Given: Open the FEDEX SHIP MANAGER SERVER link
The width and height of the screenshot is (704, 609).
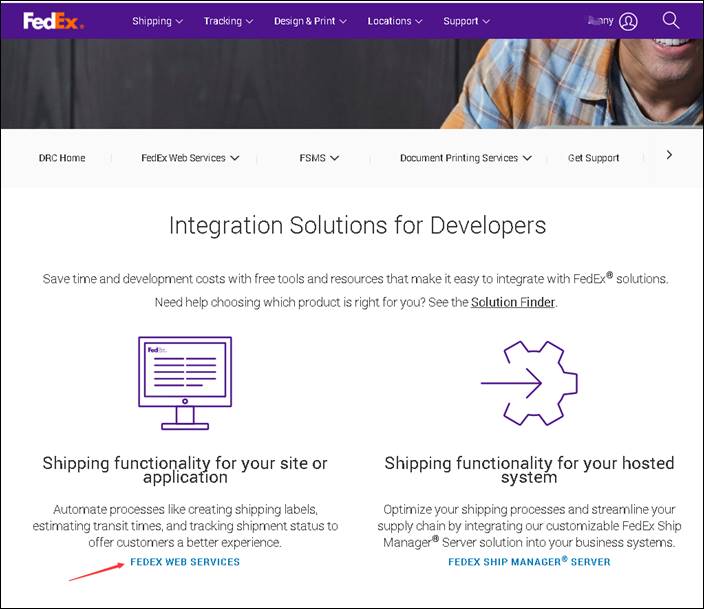Looking at the screenshot, I should click(529, 561).
